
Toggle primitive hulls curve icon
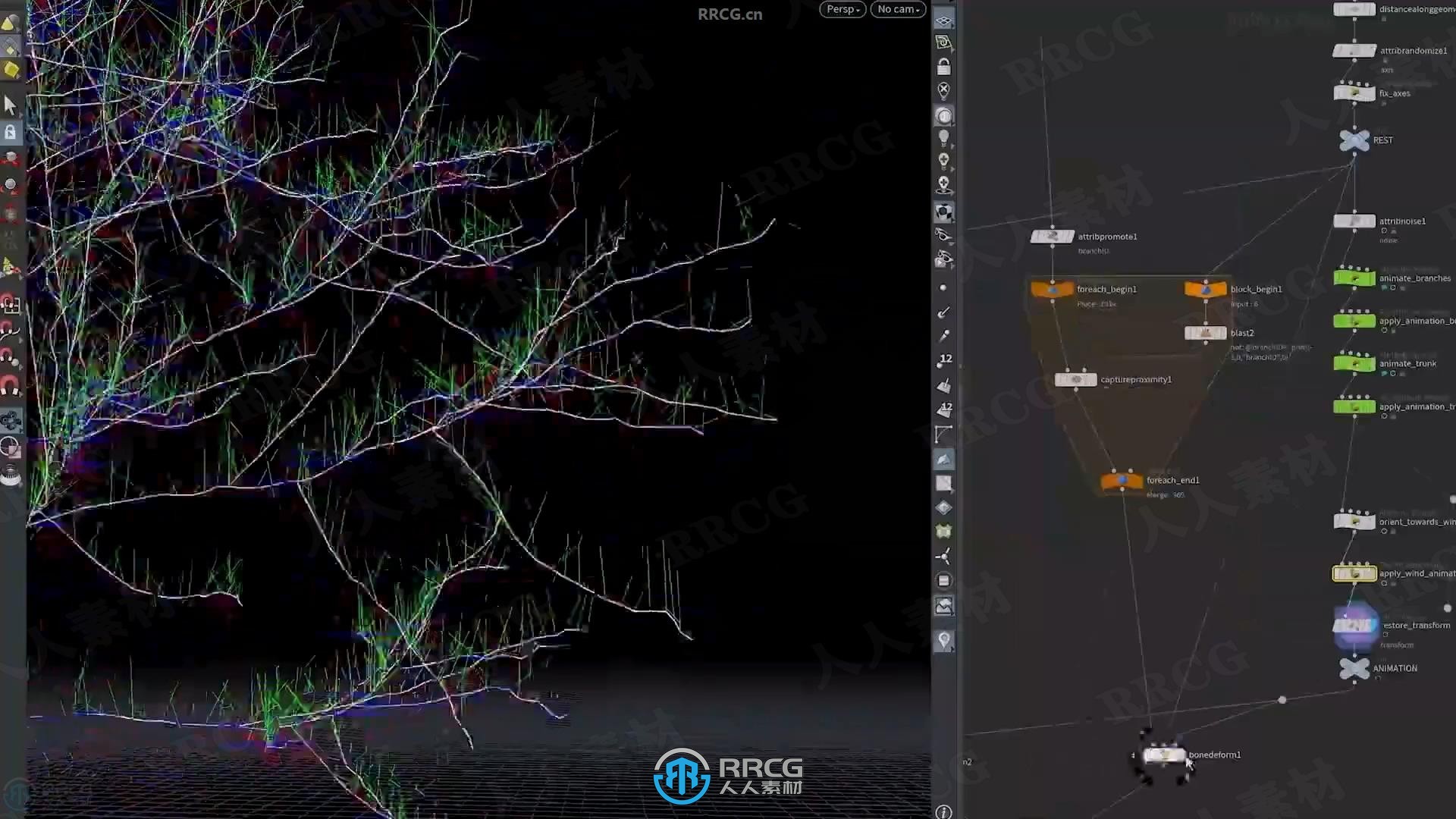943,435
